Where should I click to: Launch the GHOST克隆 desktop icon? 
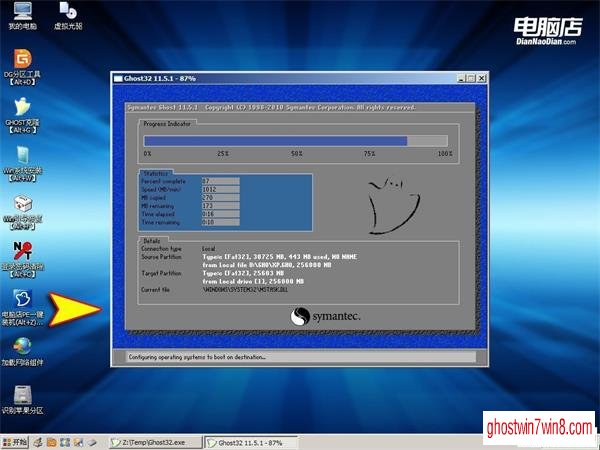(x=22, y=115)
